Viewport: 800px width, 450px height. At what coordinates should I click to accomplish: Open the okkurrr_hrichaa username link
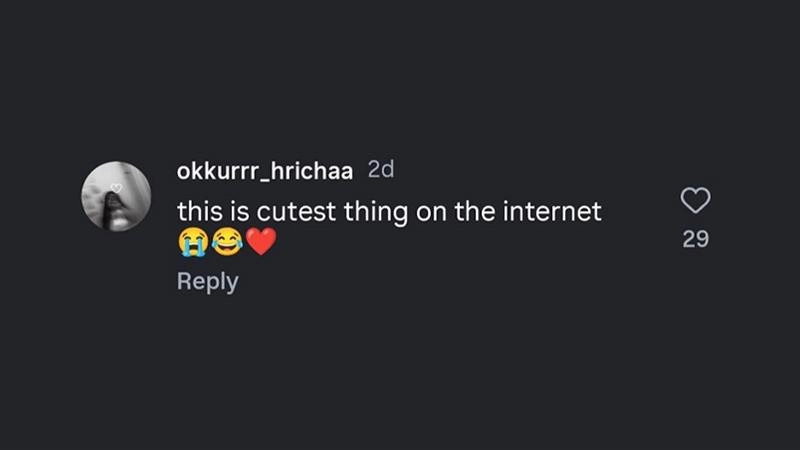(264, 171)
